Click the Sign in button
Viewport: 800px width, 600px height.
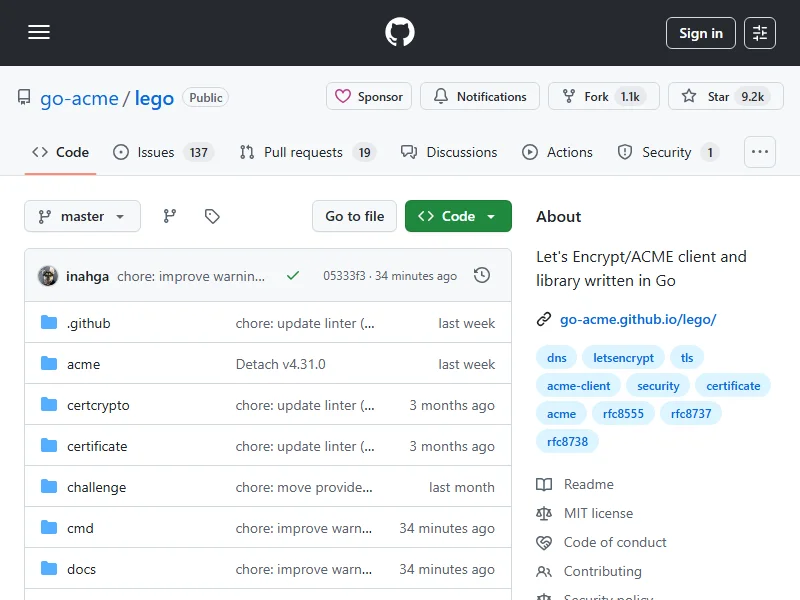click(700, 33)
